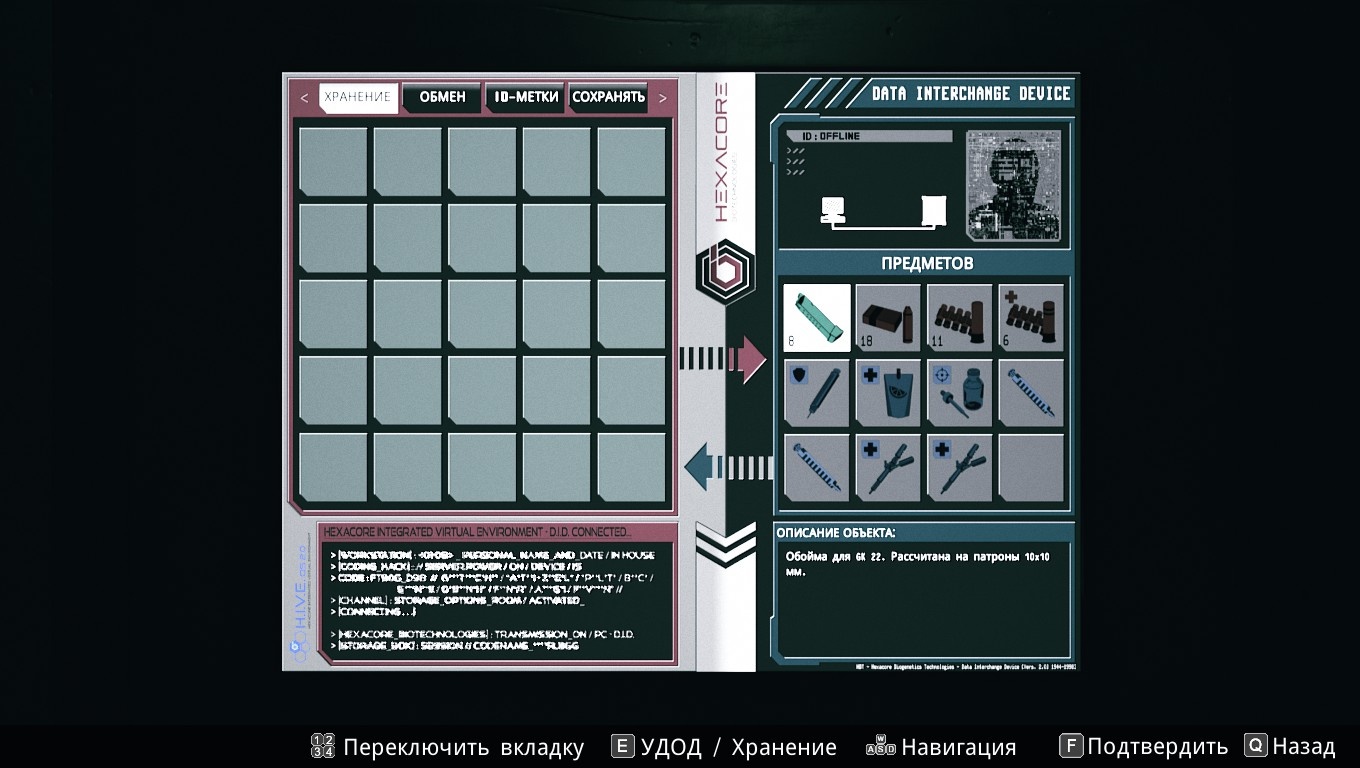Click the DATA INTERCHANGE DEVICE title
Screen dimensions: 1360x768
(971, 94)
